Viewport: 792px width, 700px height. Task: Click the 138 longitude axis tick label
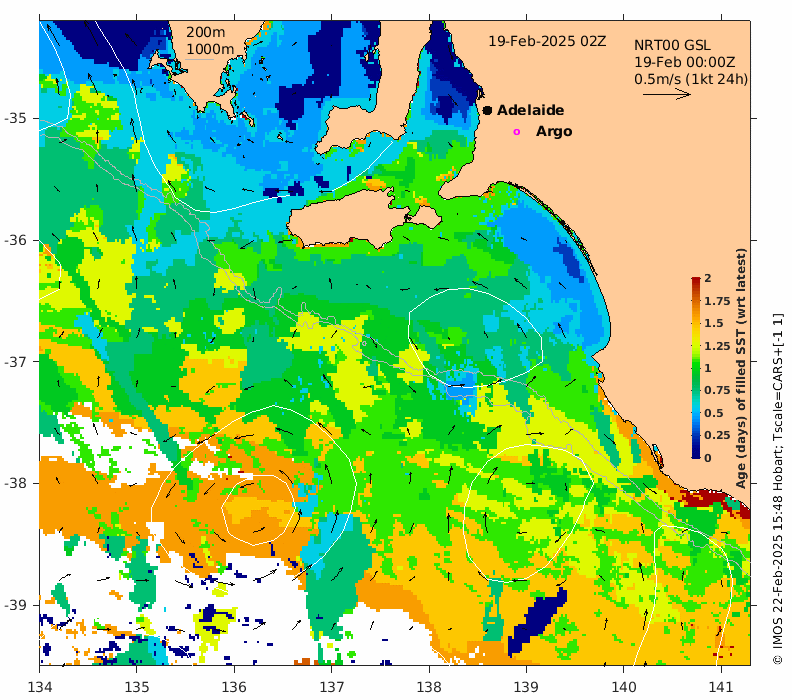tap(429, 687)
